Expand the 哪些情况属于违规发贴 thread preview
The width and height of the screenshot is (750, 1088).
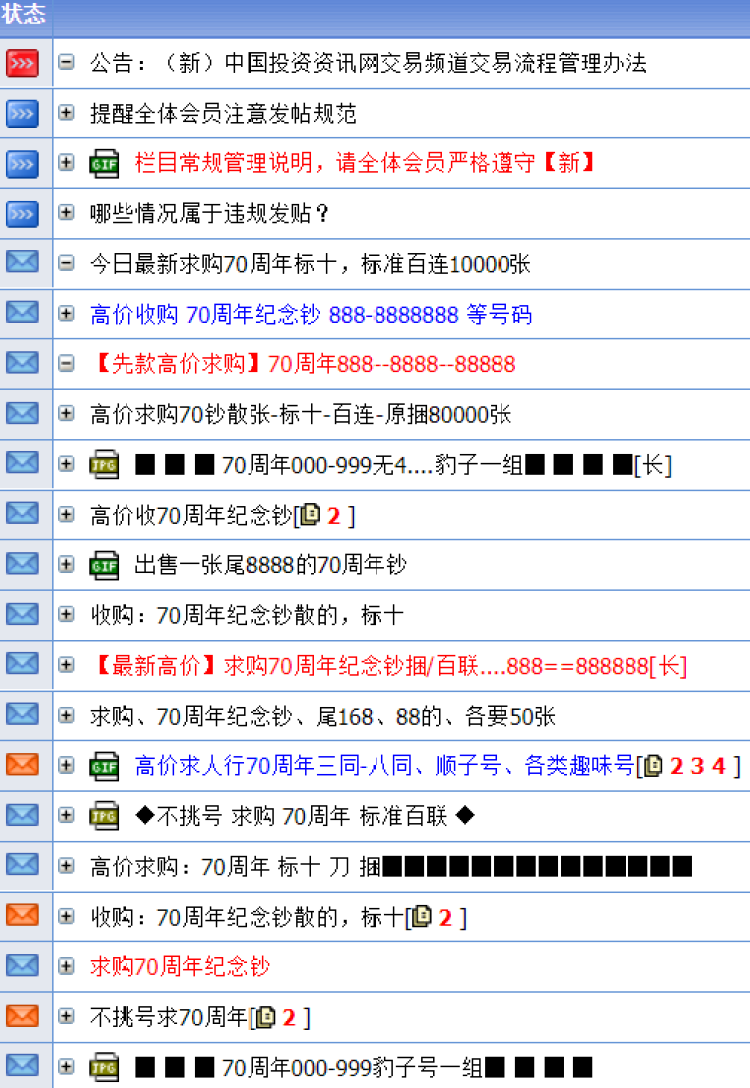[x=67, y=213]
